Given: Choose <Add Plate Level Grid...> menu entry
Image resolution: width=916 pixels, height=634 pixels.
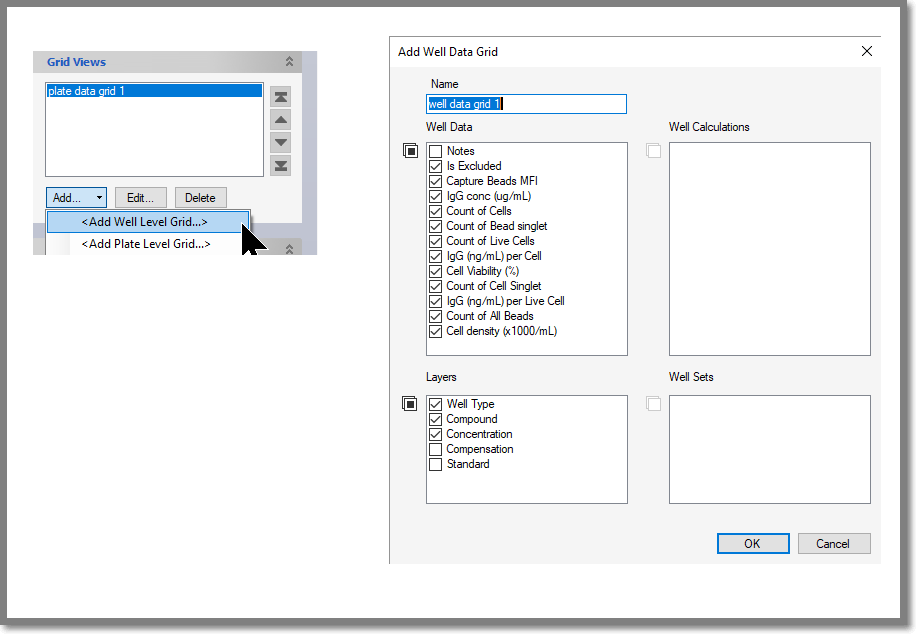Looking at the screenshot, I should [x=145, y=244].
